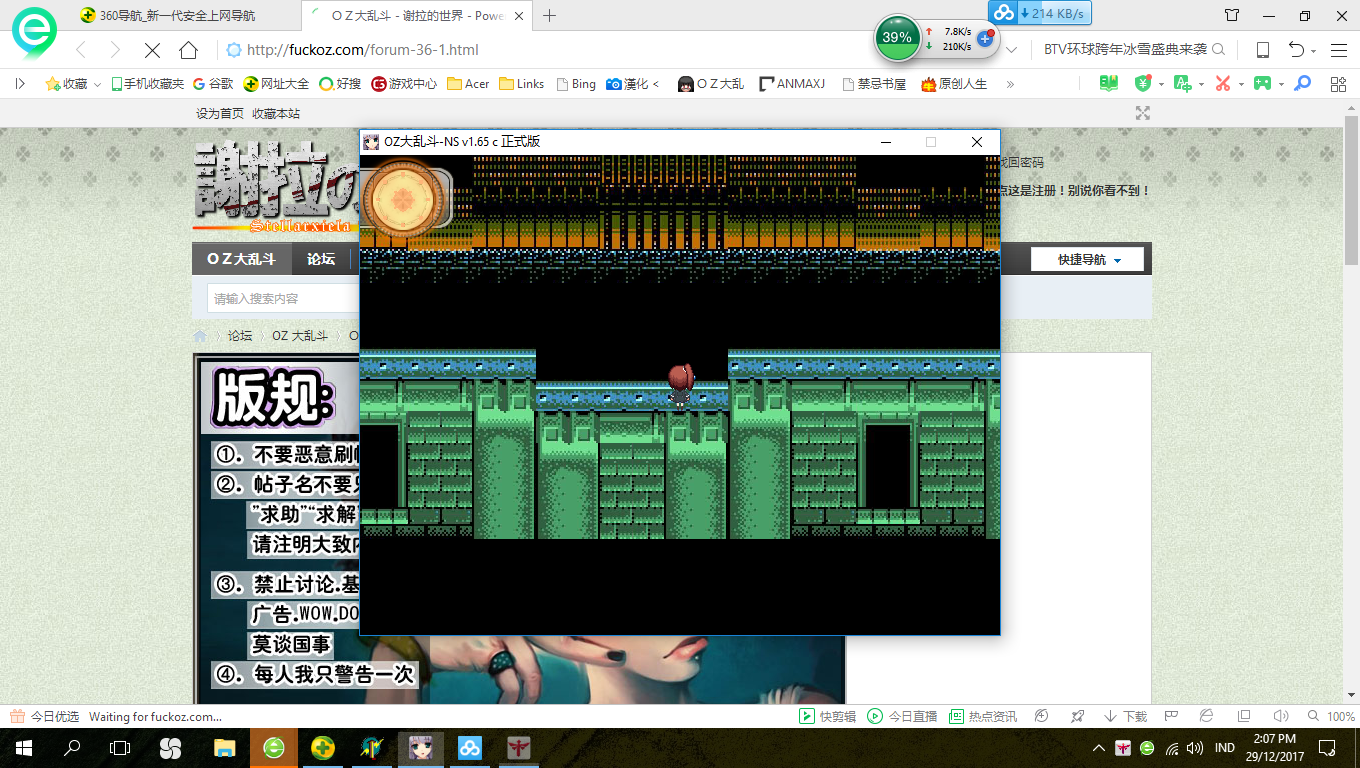This screenshot has height=768, width=1360.
Task: Click the red-haired character in game window
Action: pyautogui.click(x=680, y=385)
